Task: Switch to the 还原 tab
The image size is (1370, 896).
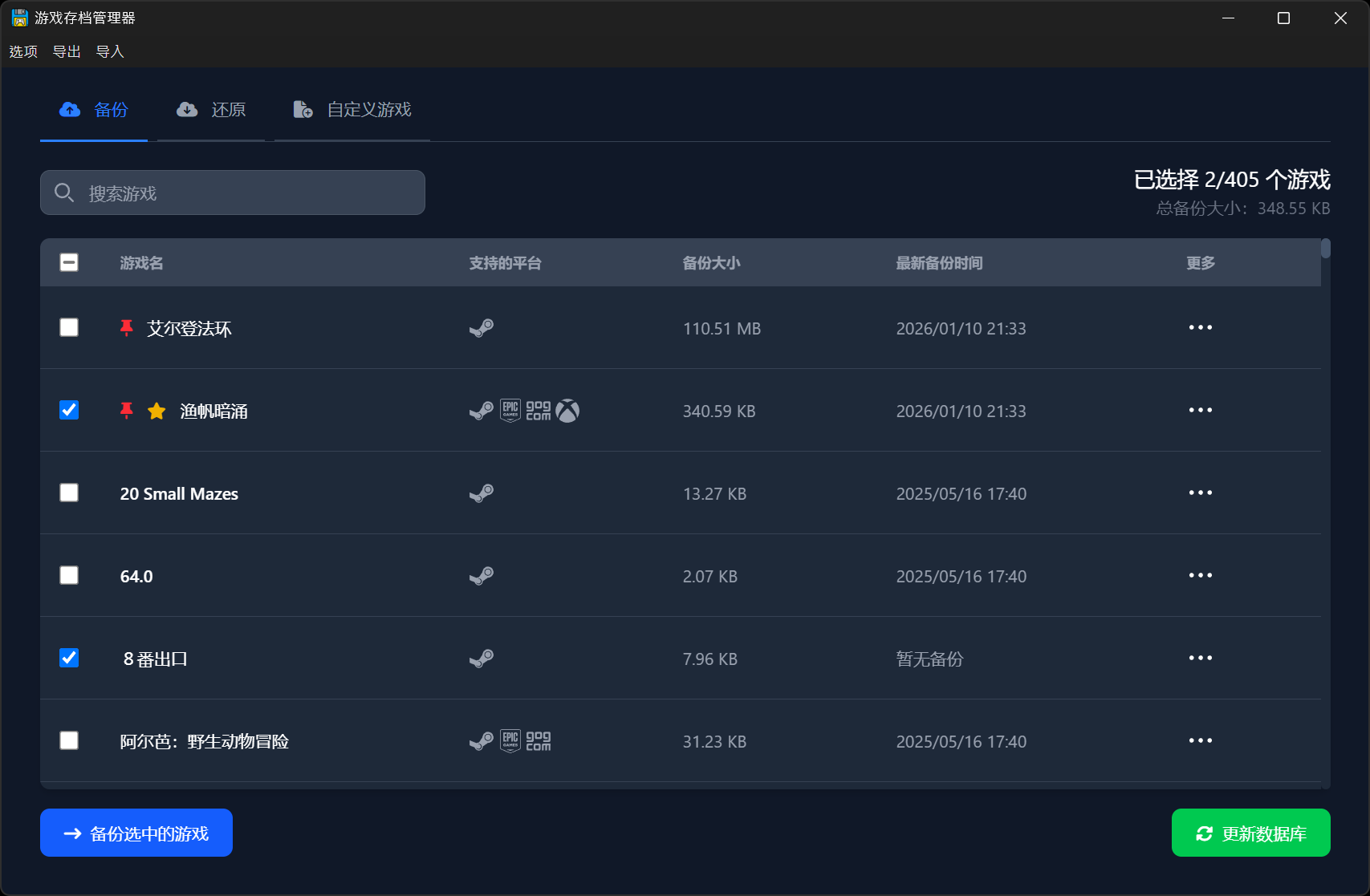Action: click(x=211, y=110)
